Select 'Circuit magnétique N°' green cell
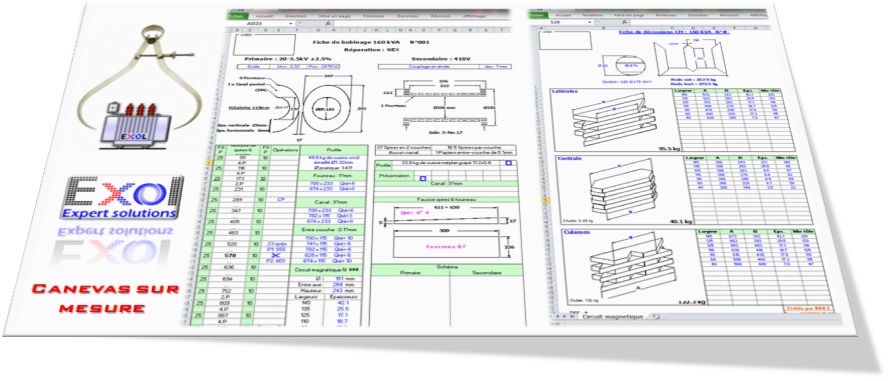 coord(325,270)
